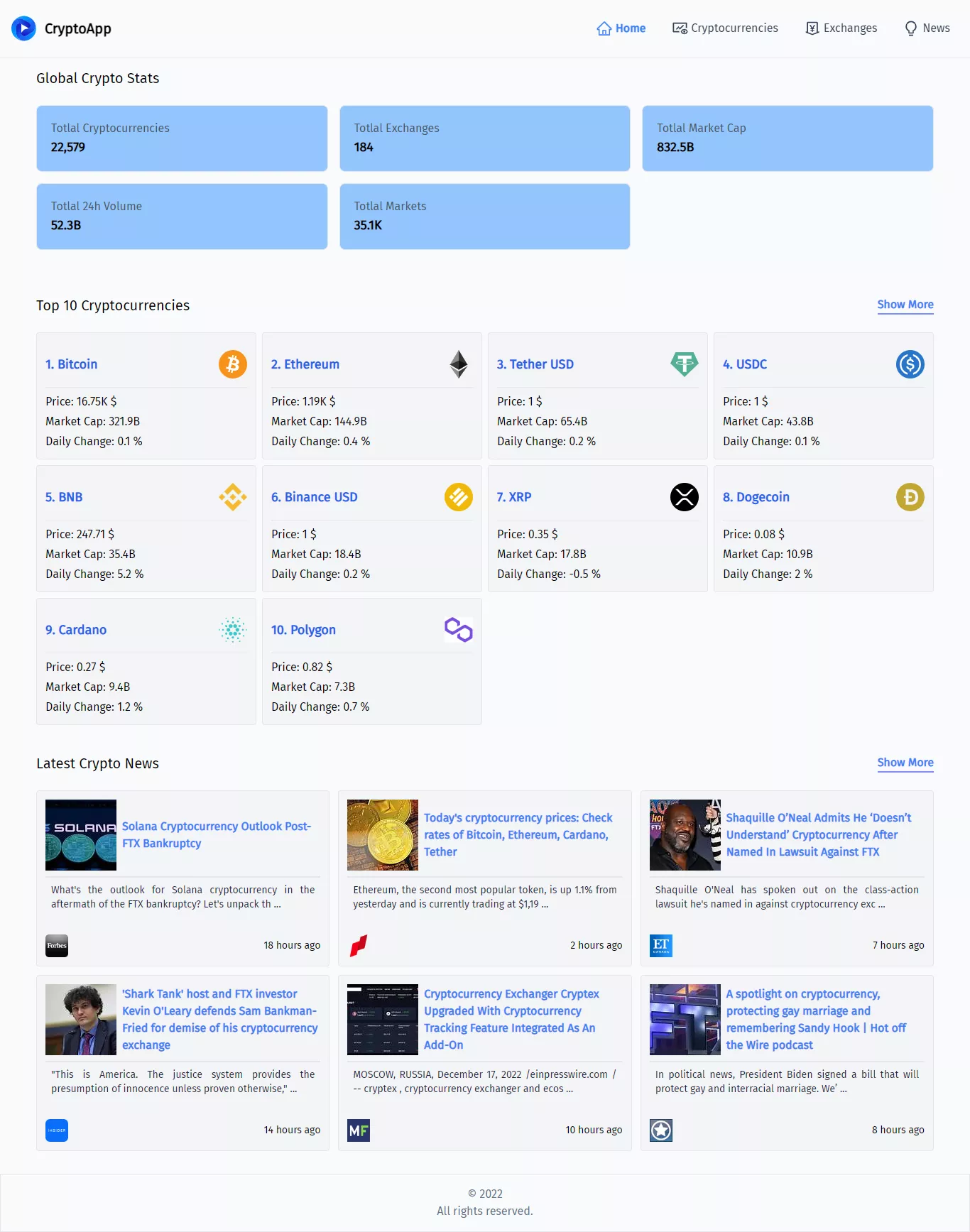Screen dimensions: 970x1232
Task: Open the Shaquille O'Neal news thumbnail
Action: coord(685,835)
